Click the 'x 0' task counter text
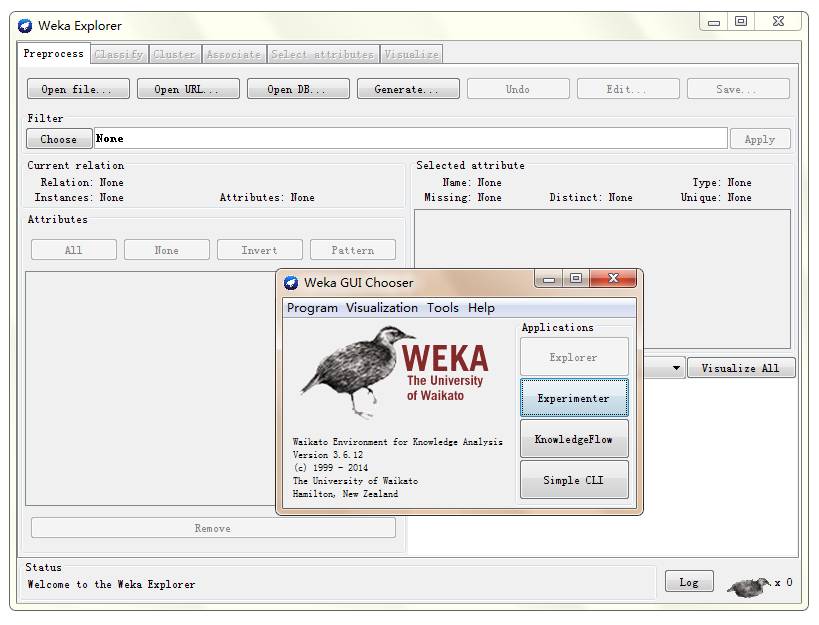 tap(783, 582)
